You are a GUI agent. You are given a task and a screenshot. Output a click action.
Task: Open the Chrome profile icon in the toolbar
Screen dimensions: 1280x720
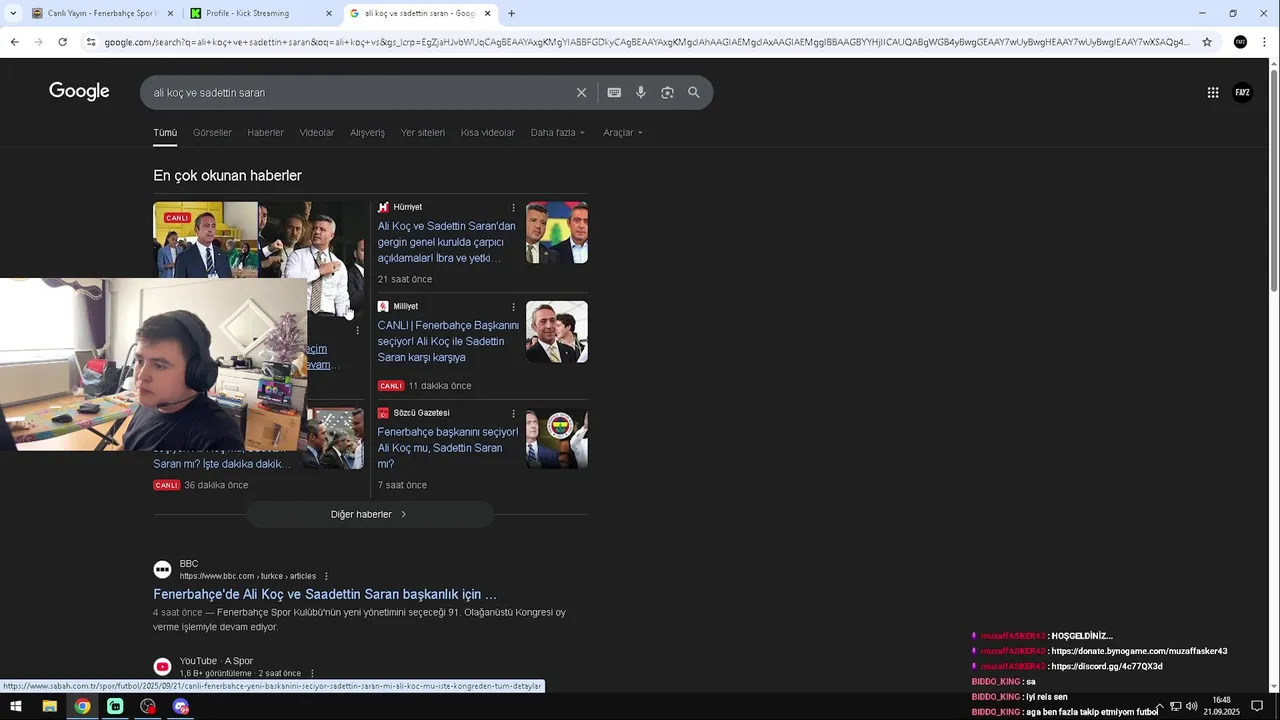point(1240,42)
